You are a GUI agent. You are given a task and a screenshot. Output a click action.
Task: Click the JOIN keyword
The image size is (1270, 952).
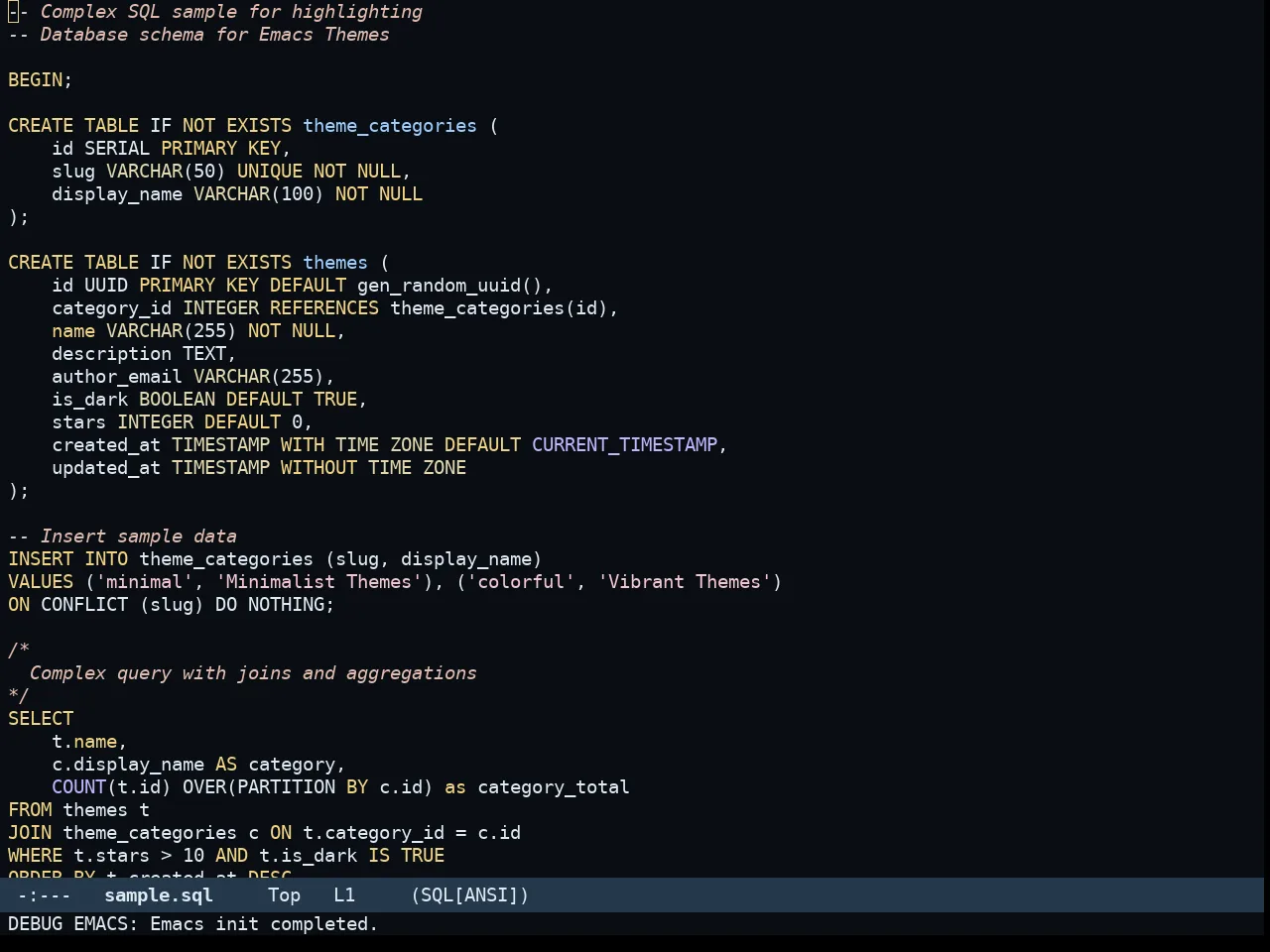click(x=30, y=833)
